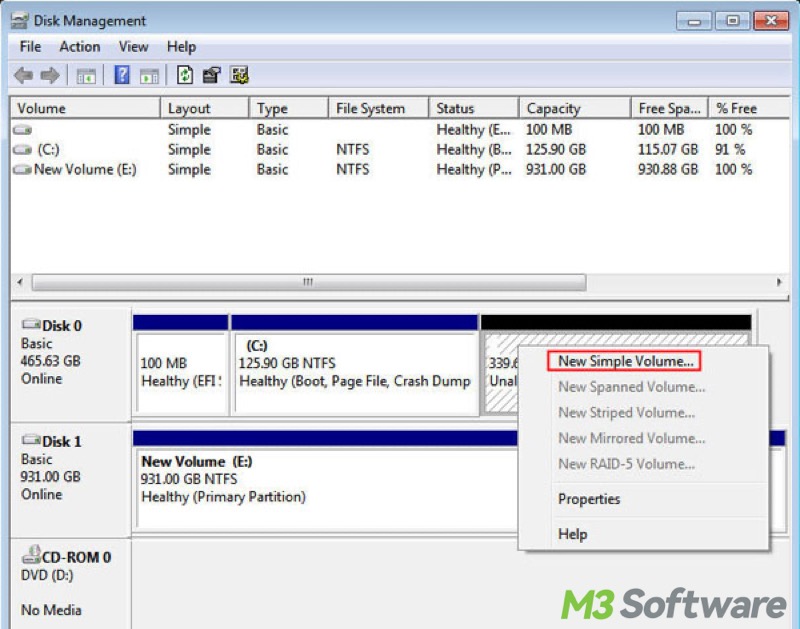Close the Disk Management window

(771, 21)
